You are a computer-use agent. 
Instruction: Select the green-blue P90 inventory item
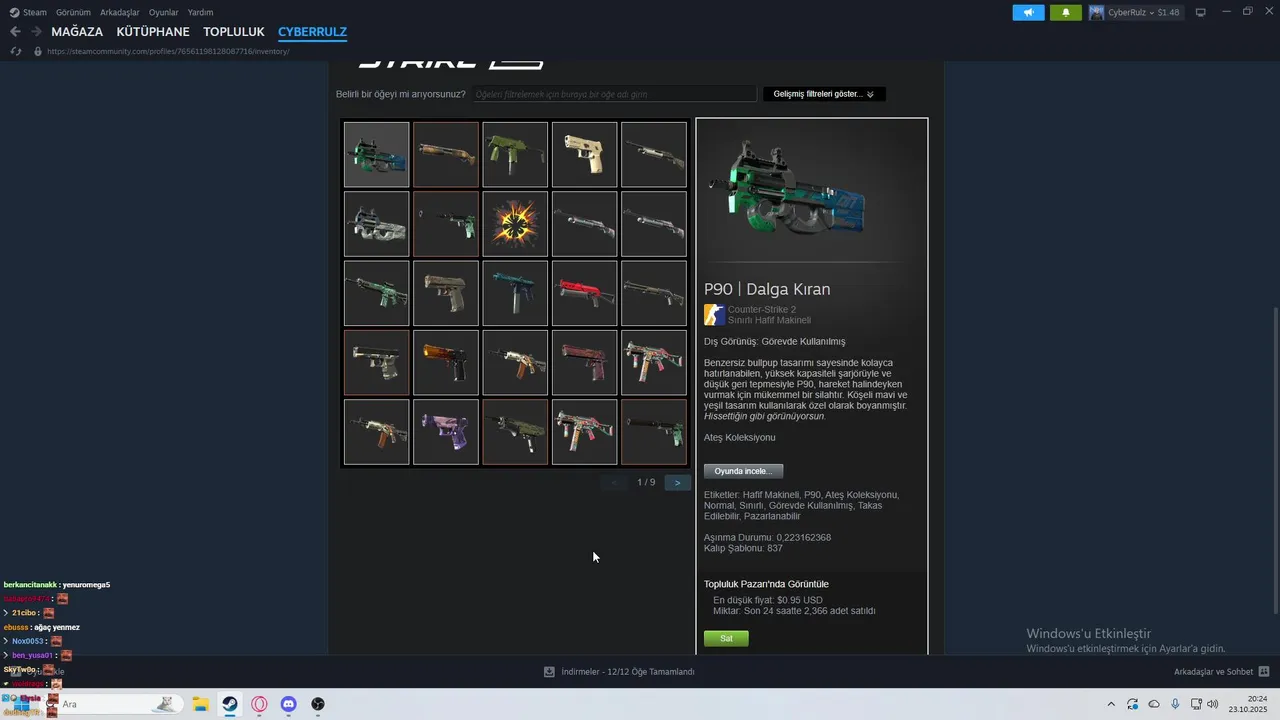(377, 155)
